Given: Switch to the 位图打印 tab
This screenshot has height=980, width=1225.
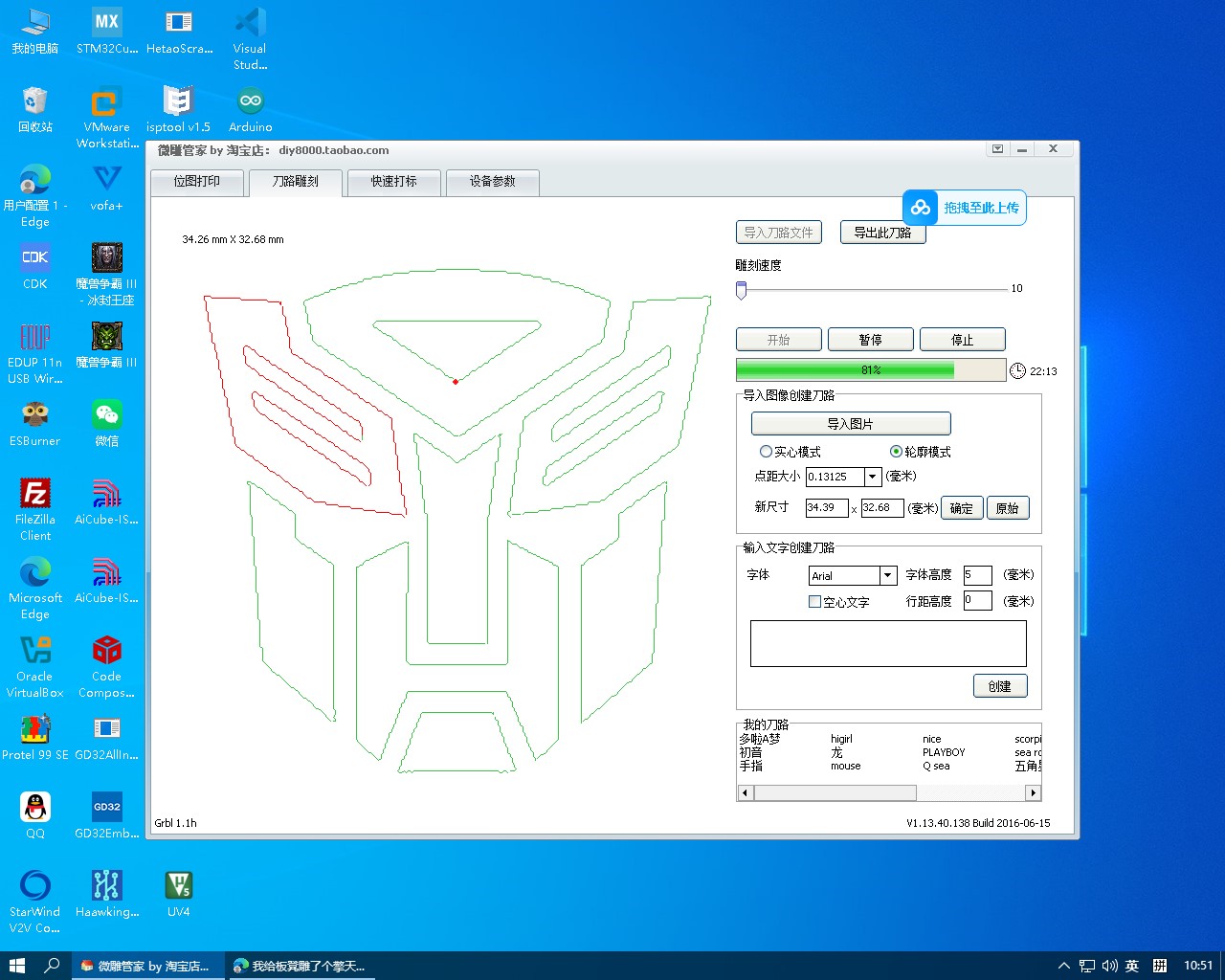Looking at the screenshot, I should click(197, 182).
